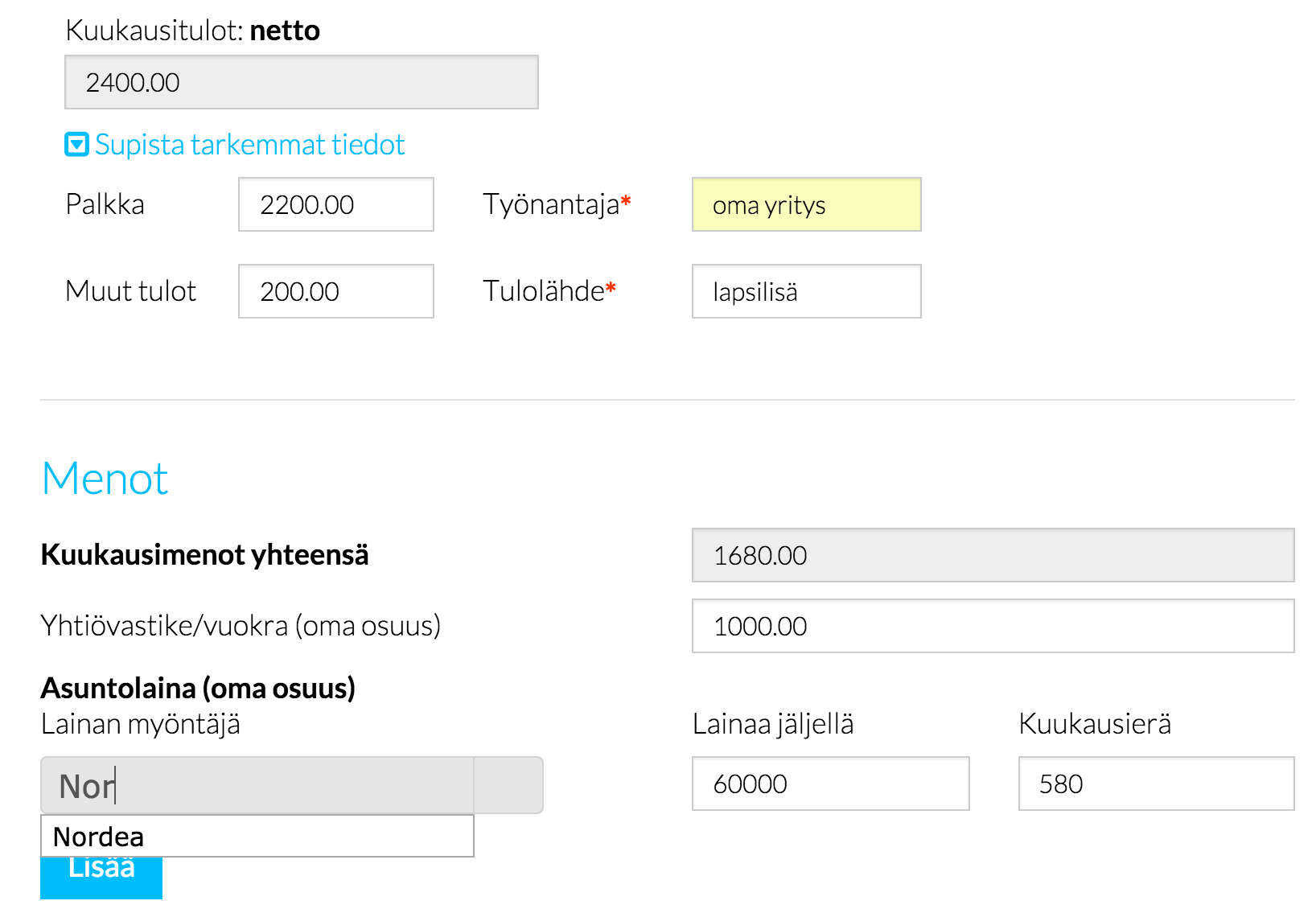
Task: Click the Asuntolaina (oma osuus) heading
Action: pos(198,688)
